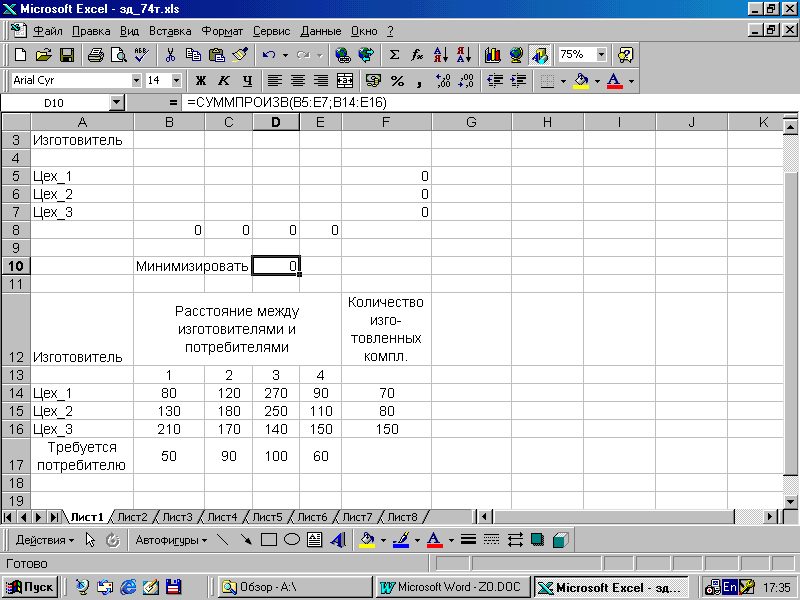Open the Файл menu

47,31
